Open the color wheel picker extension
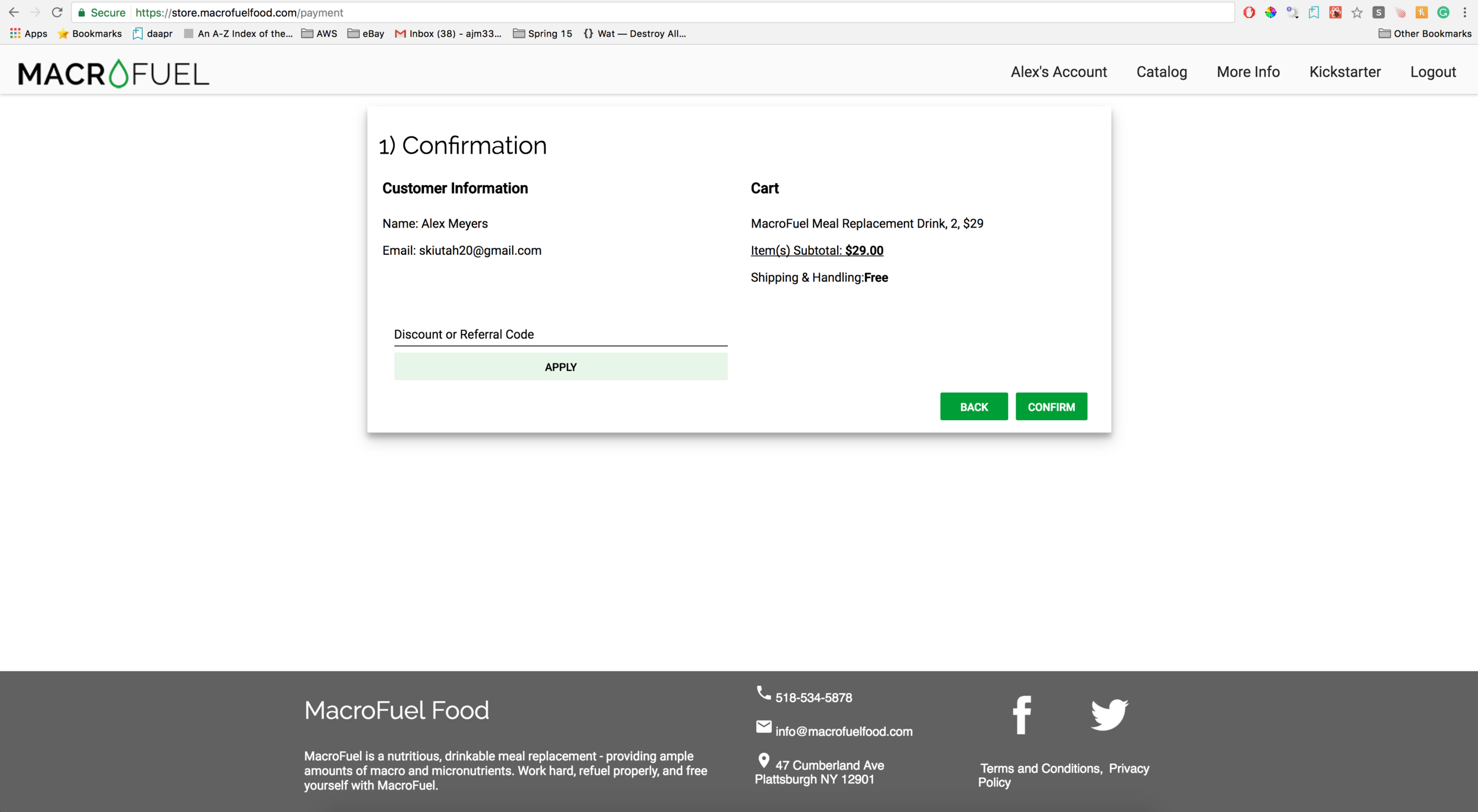This screenshot has height=812, width=1478. tap(1270, 12)
